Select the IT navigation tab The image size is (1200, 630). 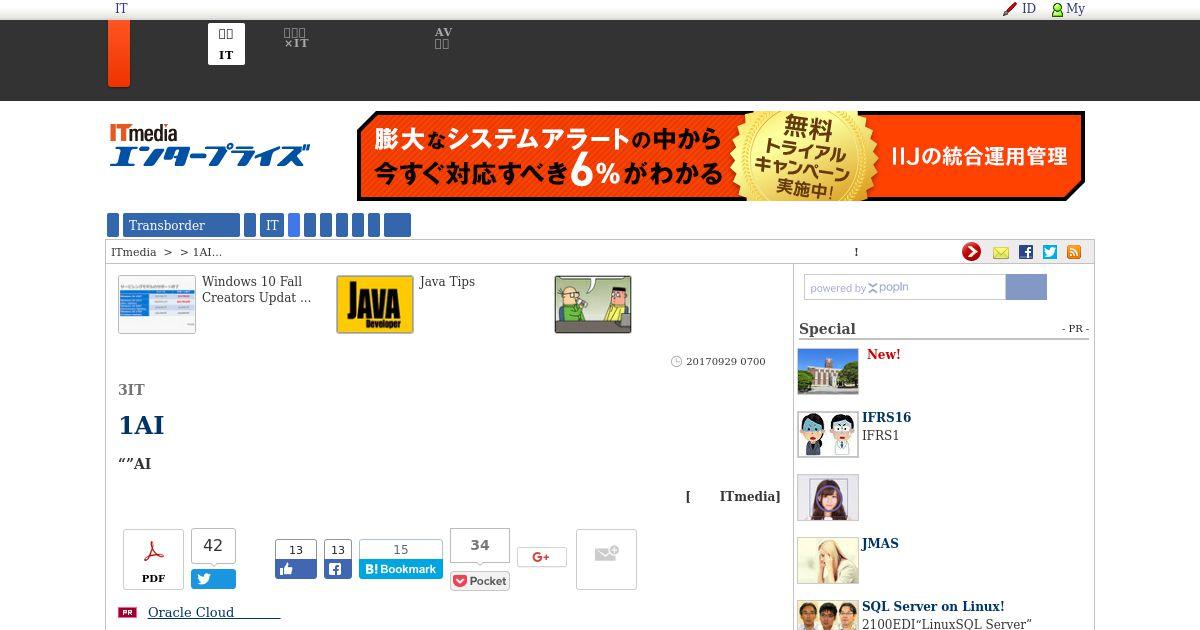(272, 225)
